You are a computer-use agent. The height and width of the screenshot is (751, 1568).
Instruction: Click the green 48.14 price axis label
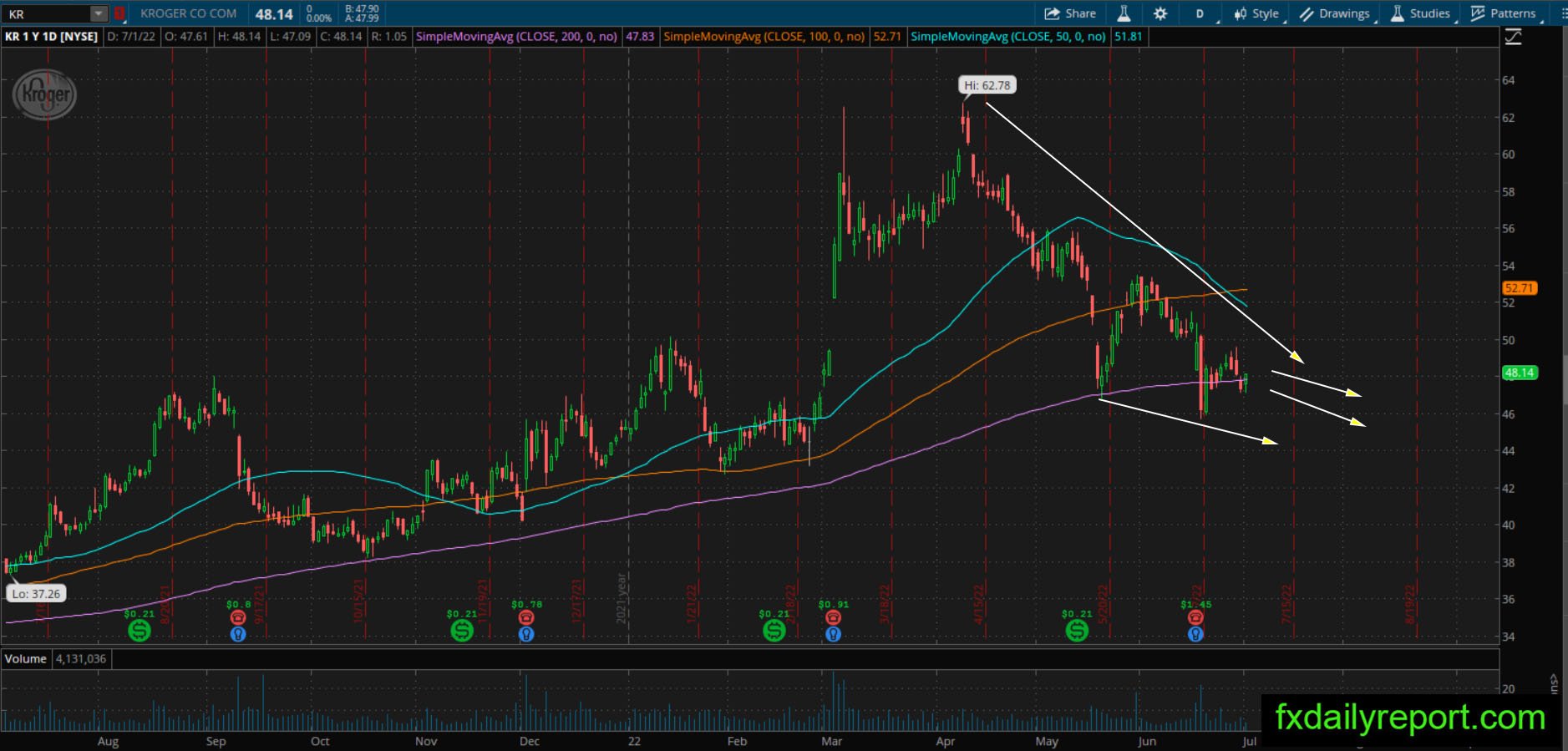point(1519,373)
